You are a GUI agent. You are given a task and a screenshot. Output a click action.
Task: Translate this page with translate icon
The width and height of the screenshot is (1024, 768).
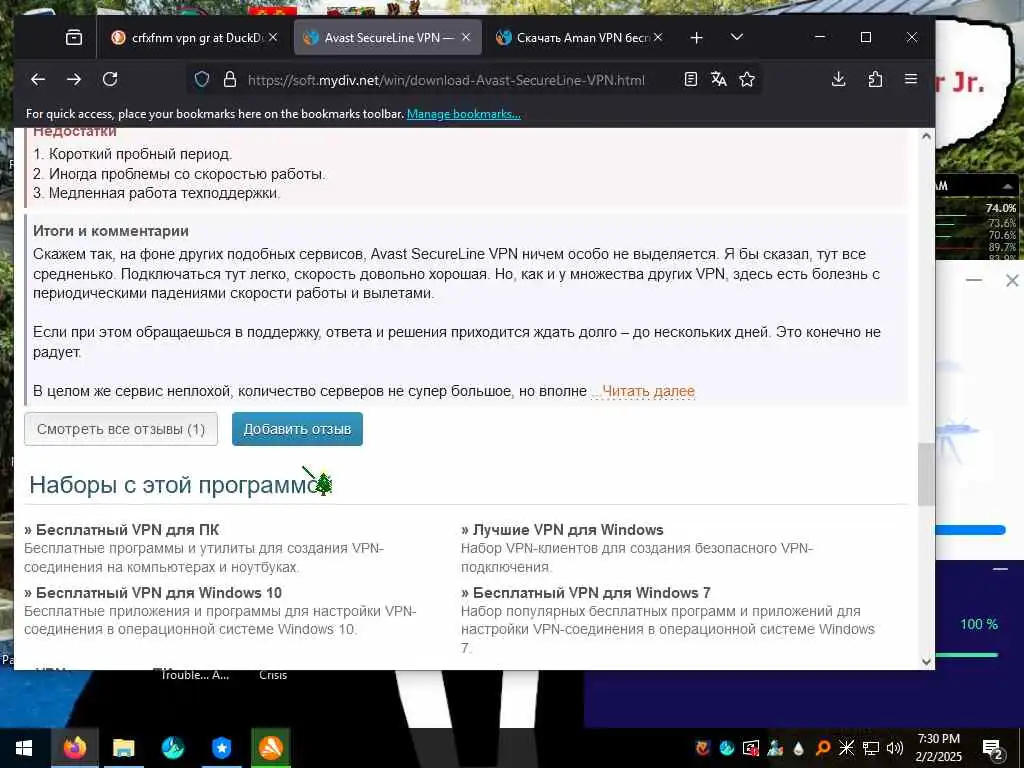coord(718,80)
